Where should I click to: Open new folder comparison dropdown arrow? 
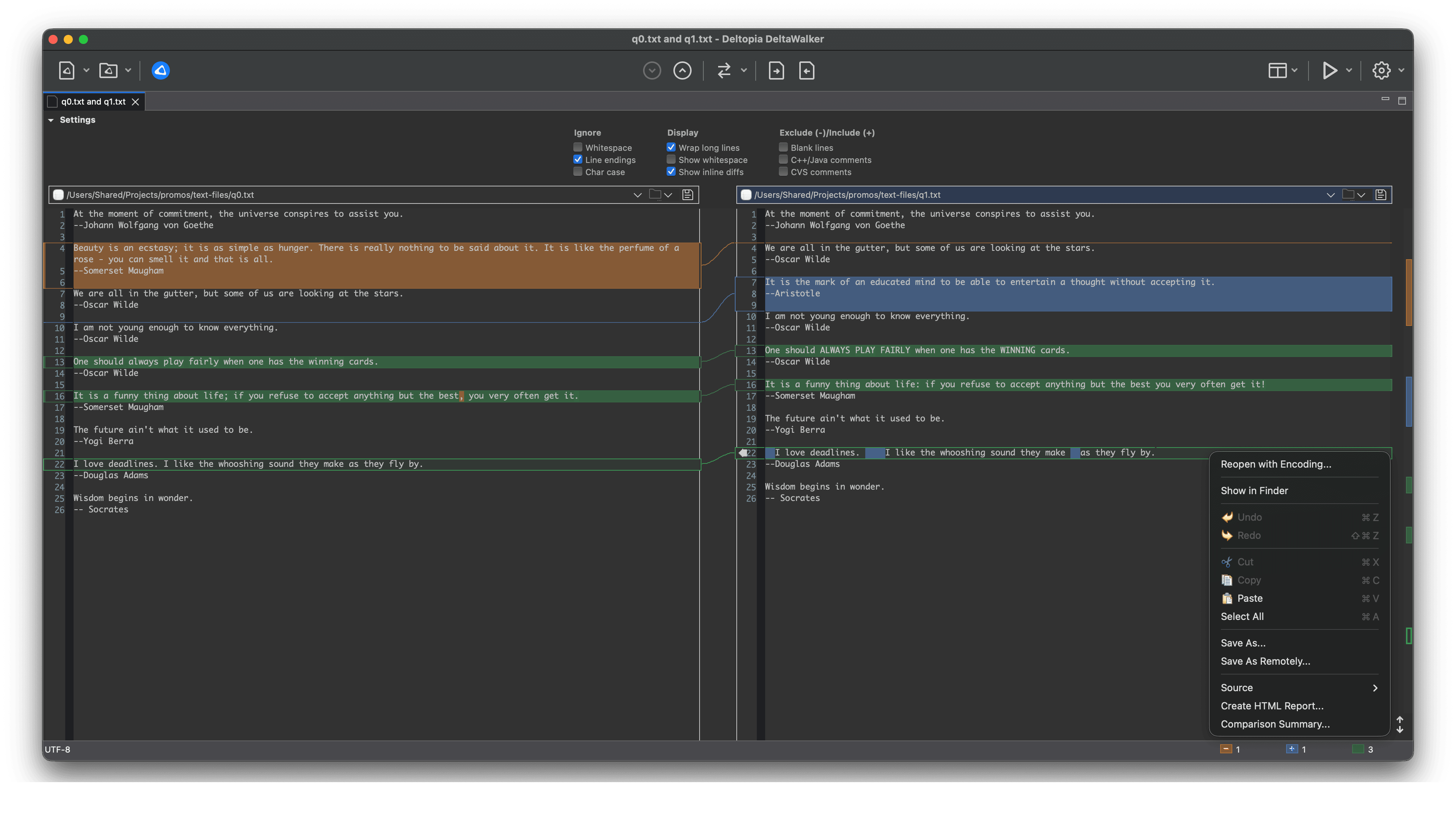click(128, 70)
